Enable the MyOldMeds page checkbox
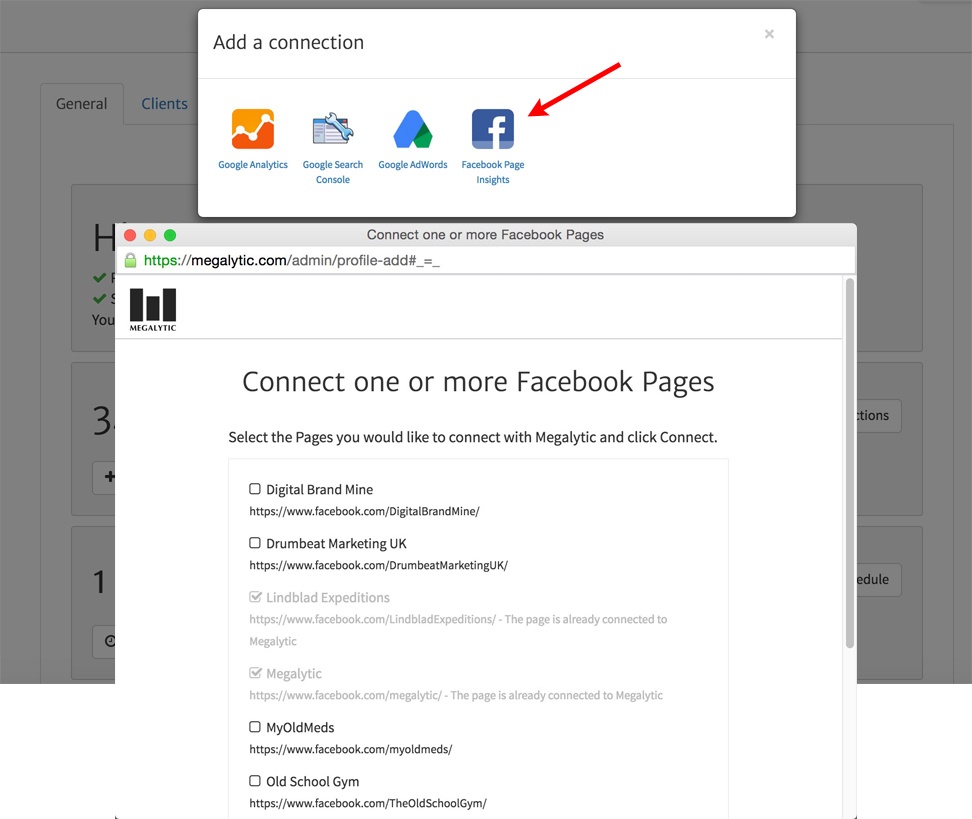This screenshot has height=819, width=972. click(x=255, y=727)
